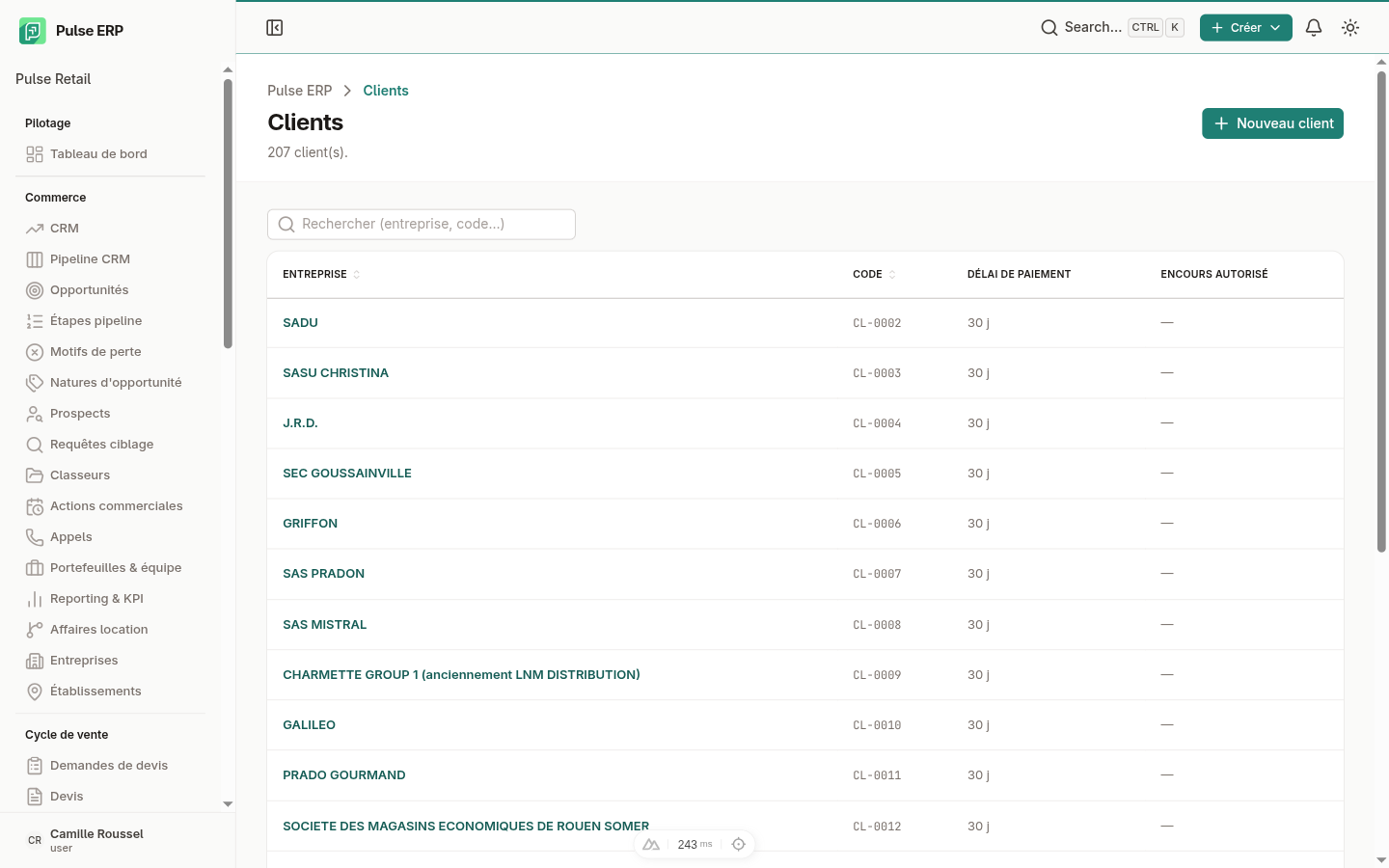Open Prospects person-search icon
The image size is (1389, 868).
click(35, 414)
